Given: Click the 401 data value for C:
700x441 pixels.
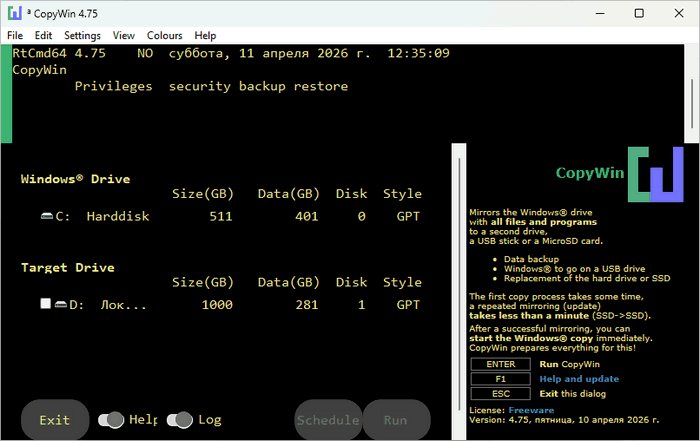Looking at the screenshot, I should [x=307, y=216].
